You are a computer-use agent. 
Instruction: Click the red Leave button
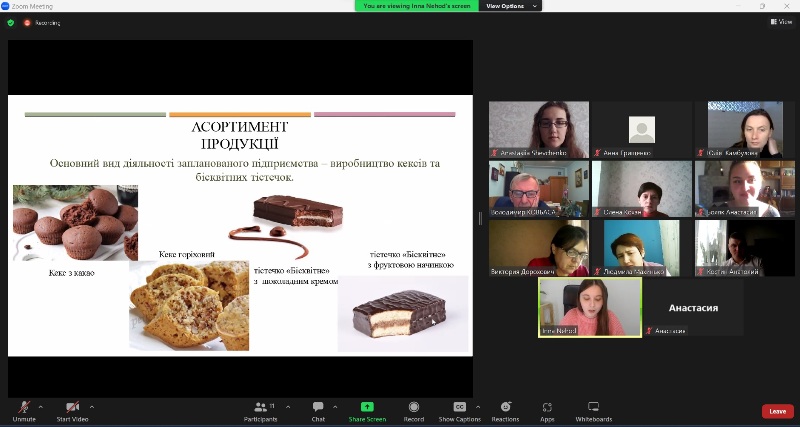click(778, 411)
